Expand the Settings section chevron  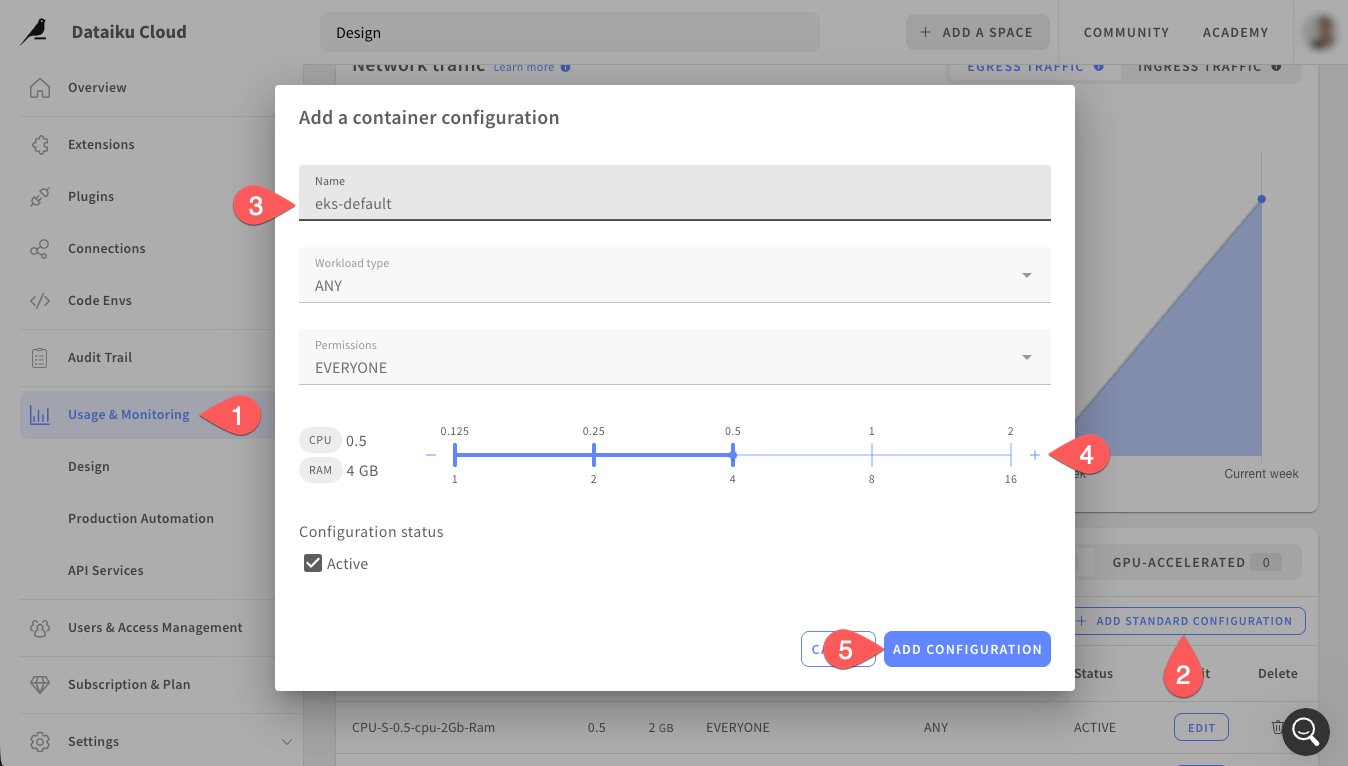[287, 742]
